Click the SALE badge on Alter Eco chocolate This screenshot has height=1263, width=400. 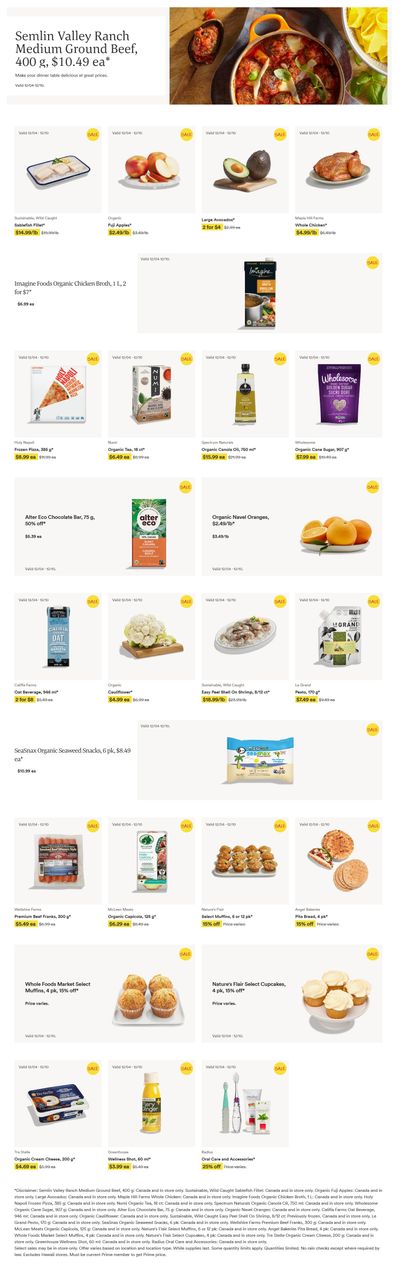pyautogui.click(x=186, y=487)
